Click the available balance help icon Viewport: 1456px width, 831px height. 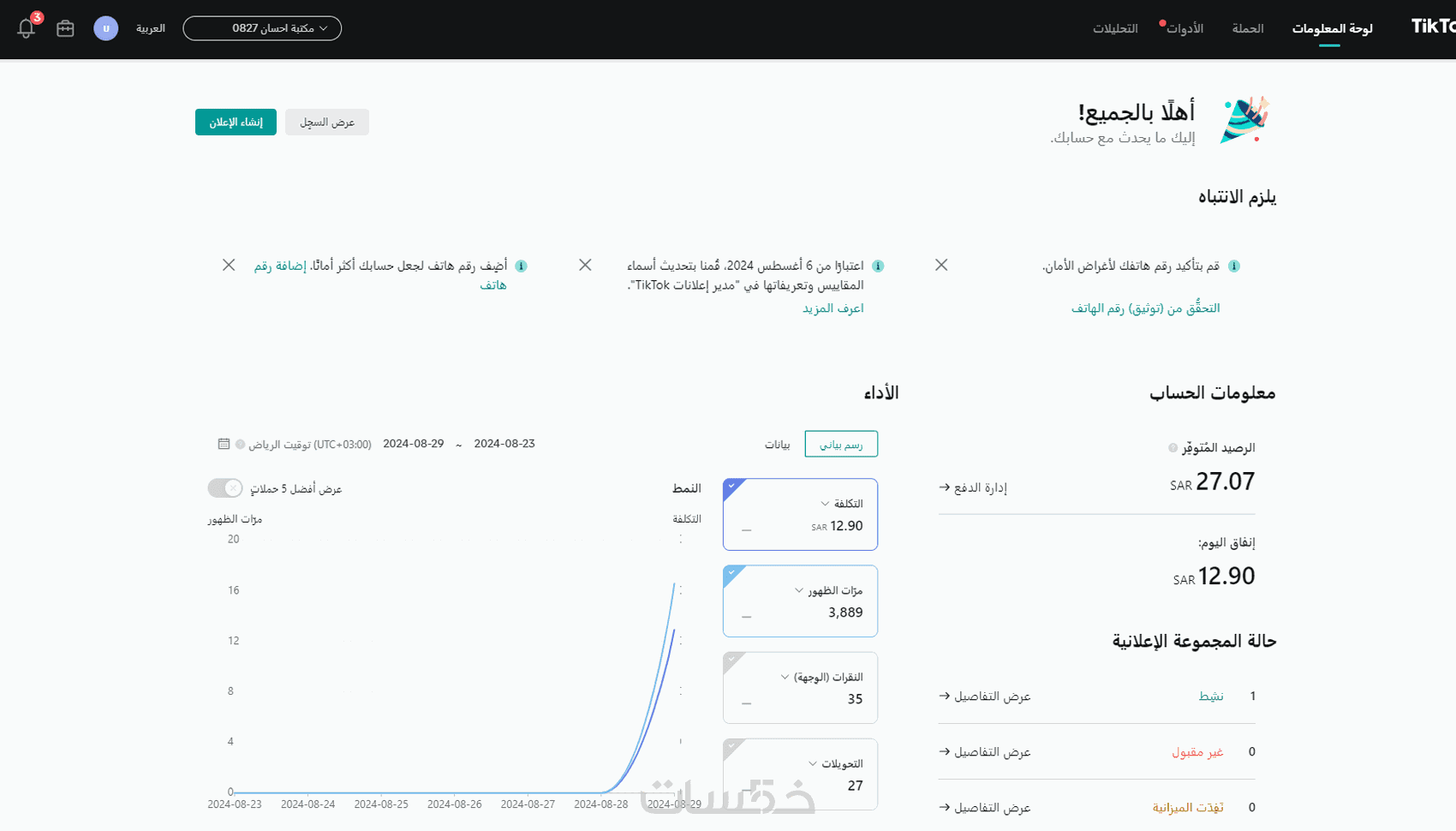pos(1173,448)
